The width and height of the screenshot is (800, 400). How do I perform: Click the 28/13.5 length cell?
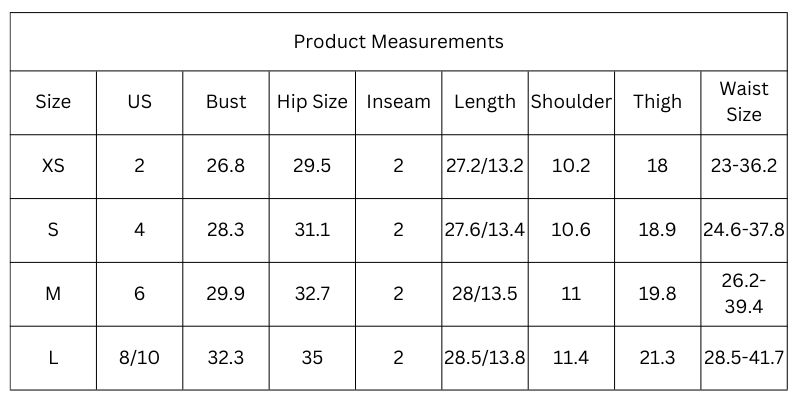[485, 294]
